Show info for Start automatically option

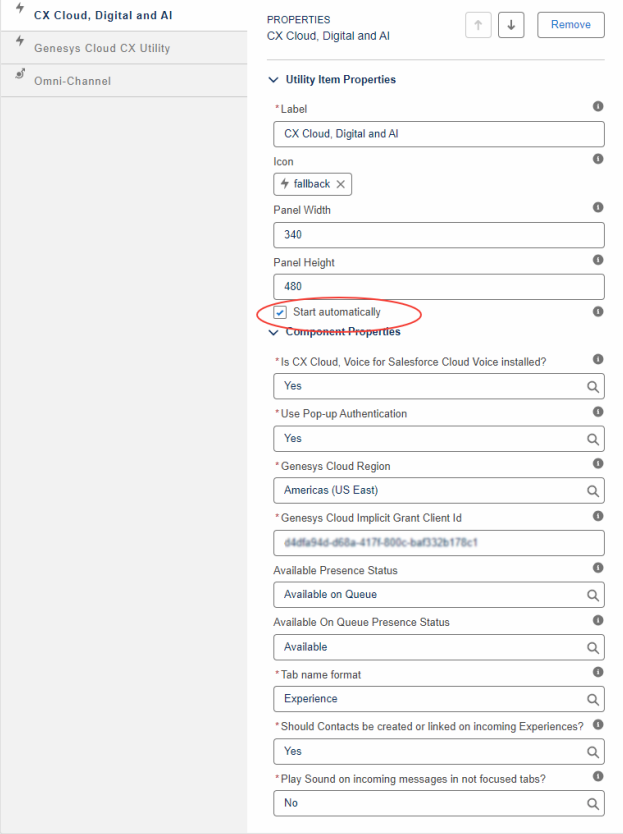click(x=598, y=312)
